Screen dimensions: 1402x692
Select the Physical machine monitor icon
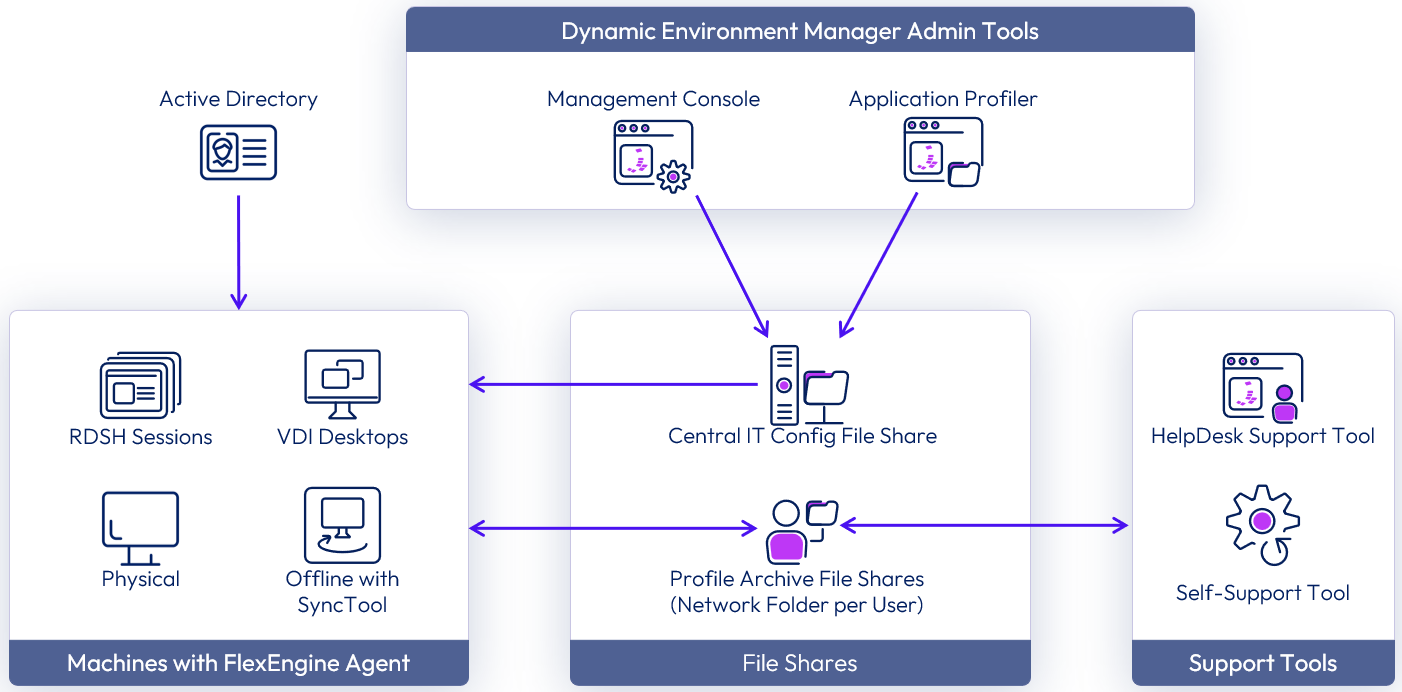click(140, 528)
